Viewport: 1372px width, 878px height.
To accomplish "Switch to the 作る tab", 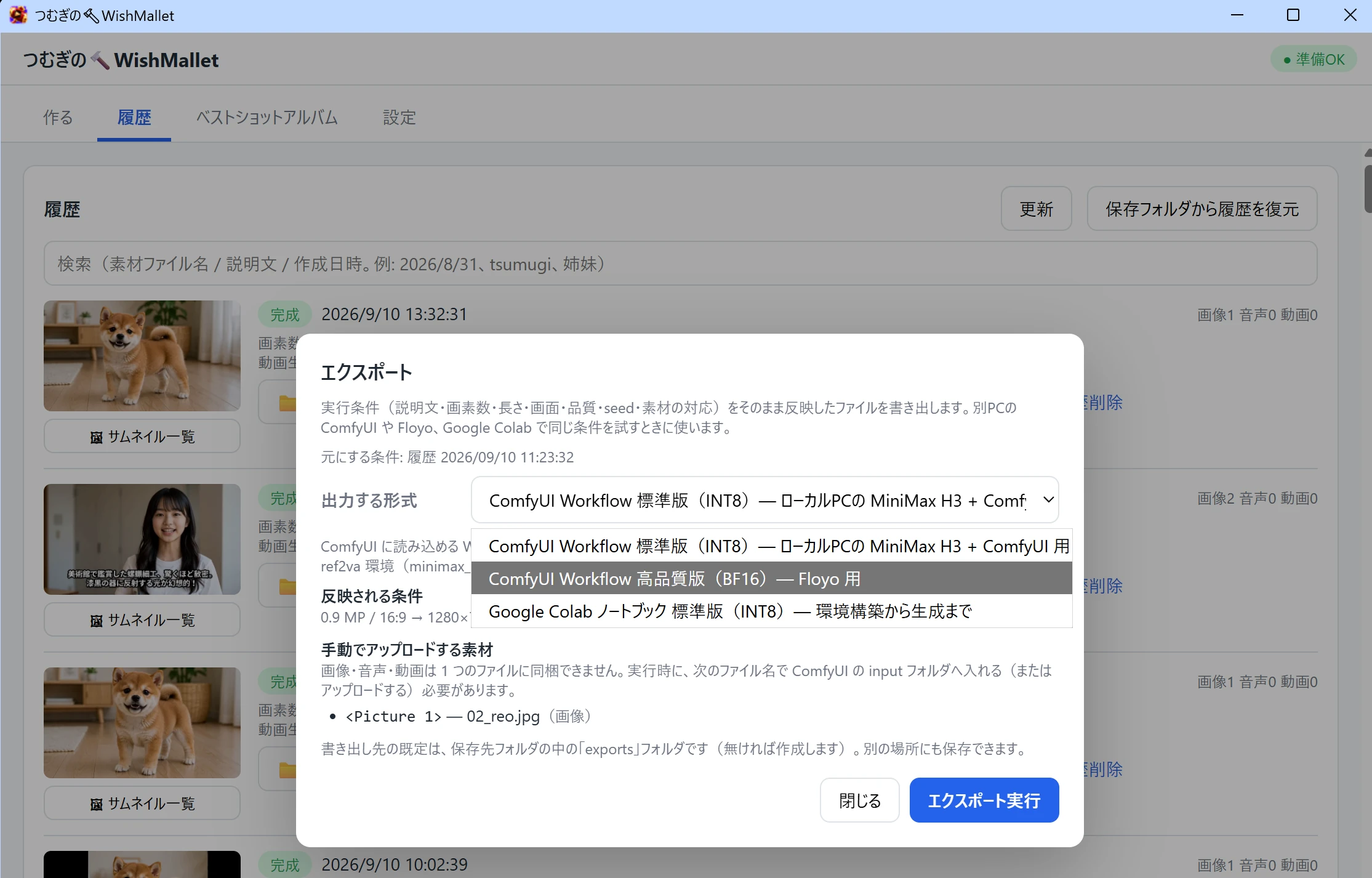I will 58,117.
